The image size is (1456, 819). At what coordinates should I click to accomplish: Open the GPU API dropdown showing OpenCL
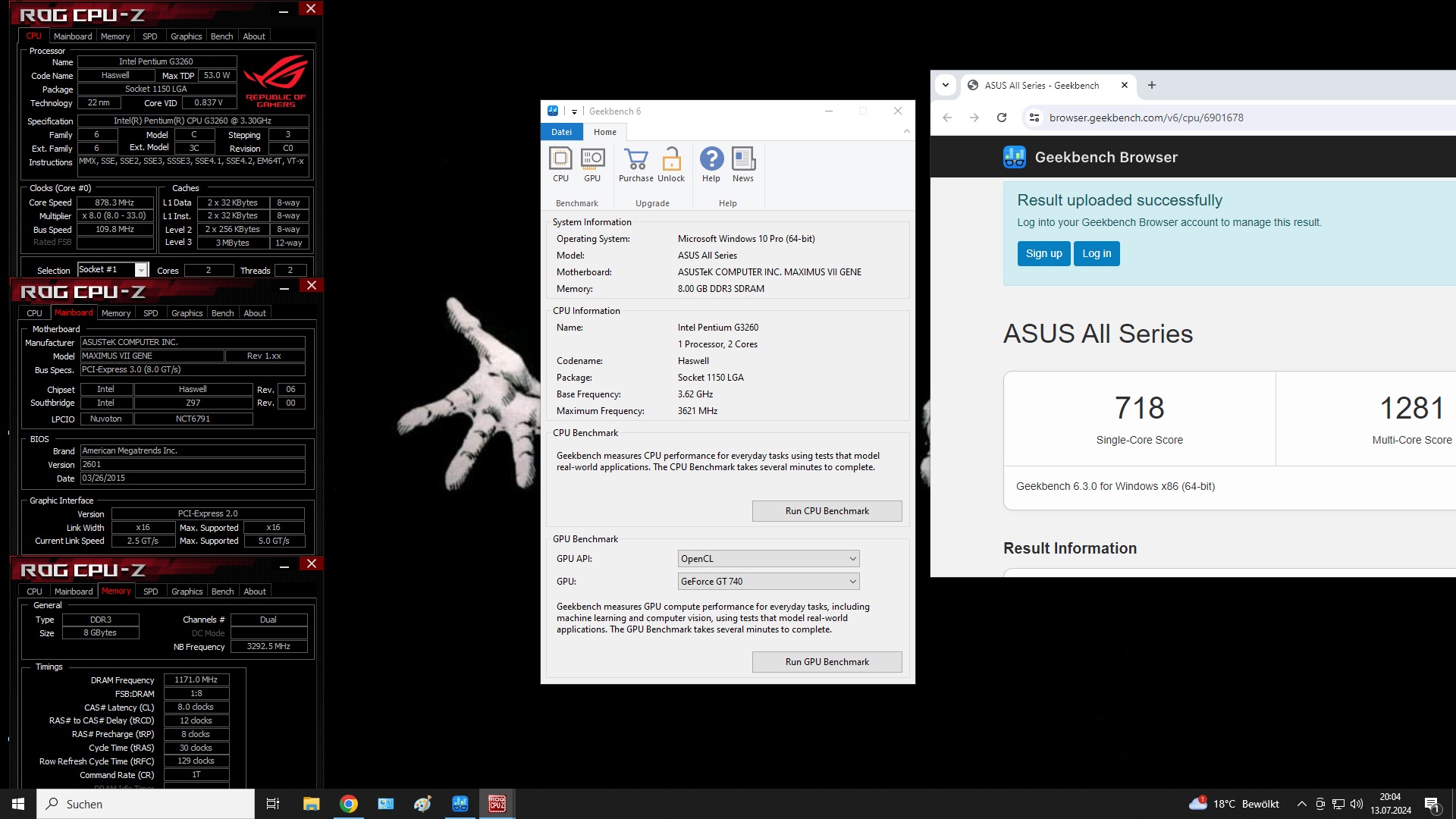tap(768, 559)
